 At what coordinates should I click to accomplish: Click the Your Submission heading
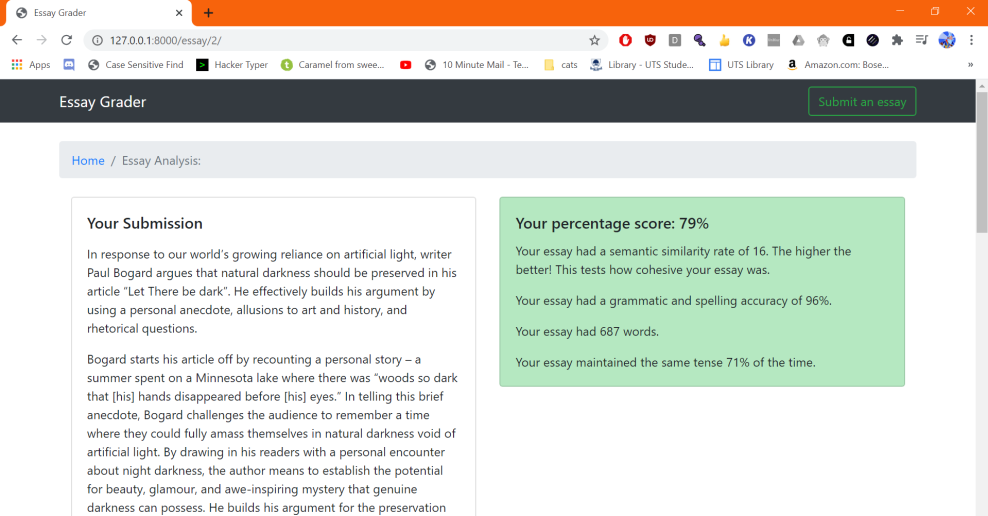[145, 223]
